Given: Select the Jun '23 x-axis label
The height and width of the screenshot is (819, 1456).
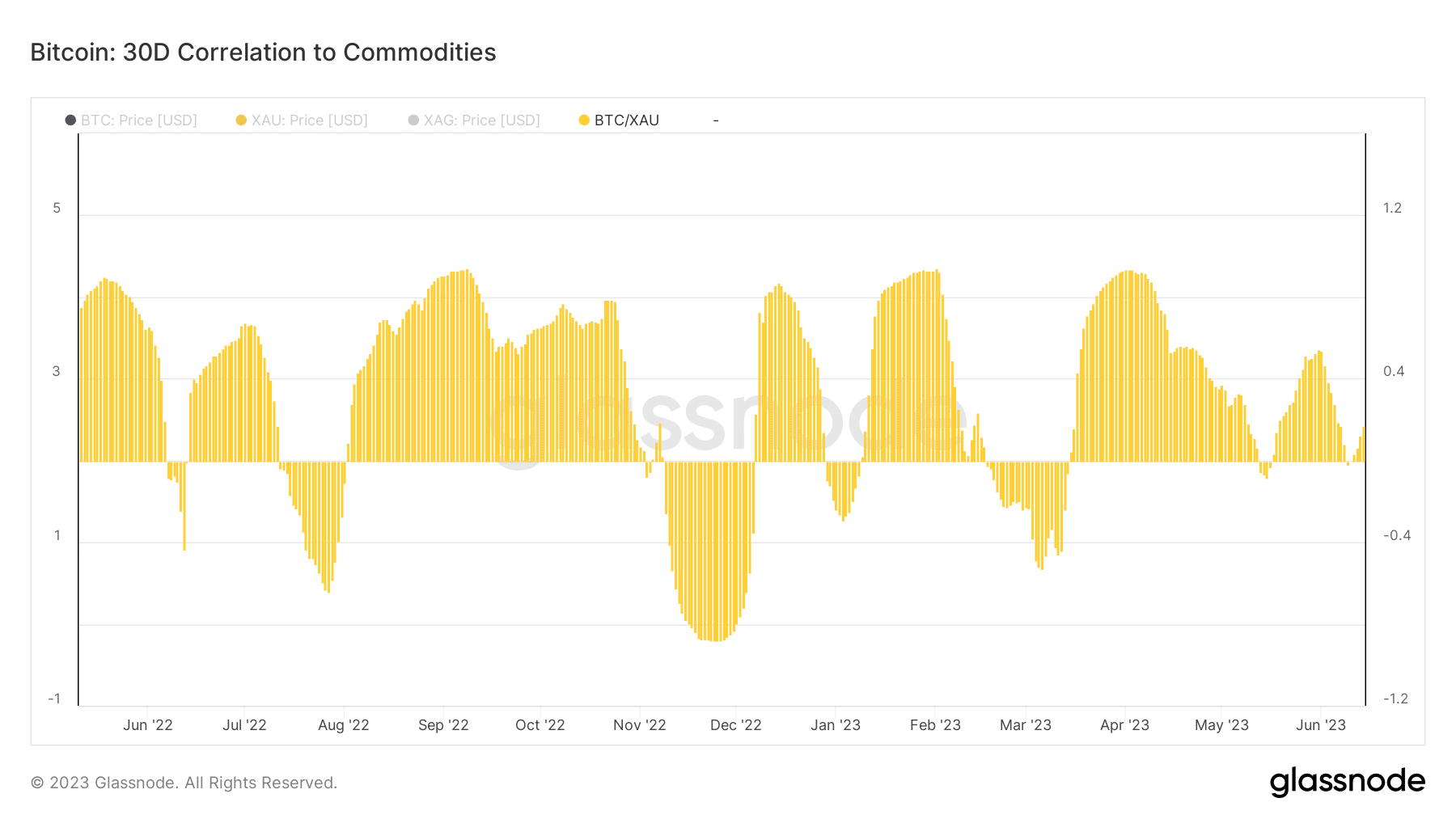Looking at the screenshot, I should (x=1321, y=725).
